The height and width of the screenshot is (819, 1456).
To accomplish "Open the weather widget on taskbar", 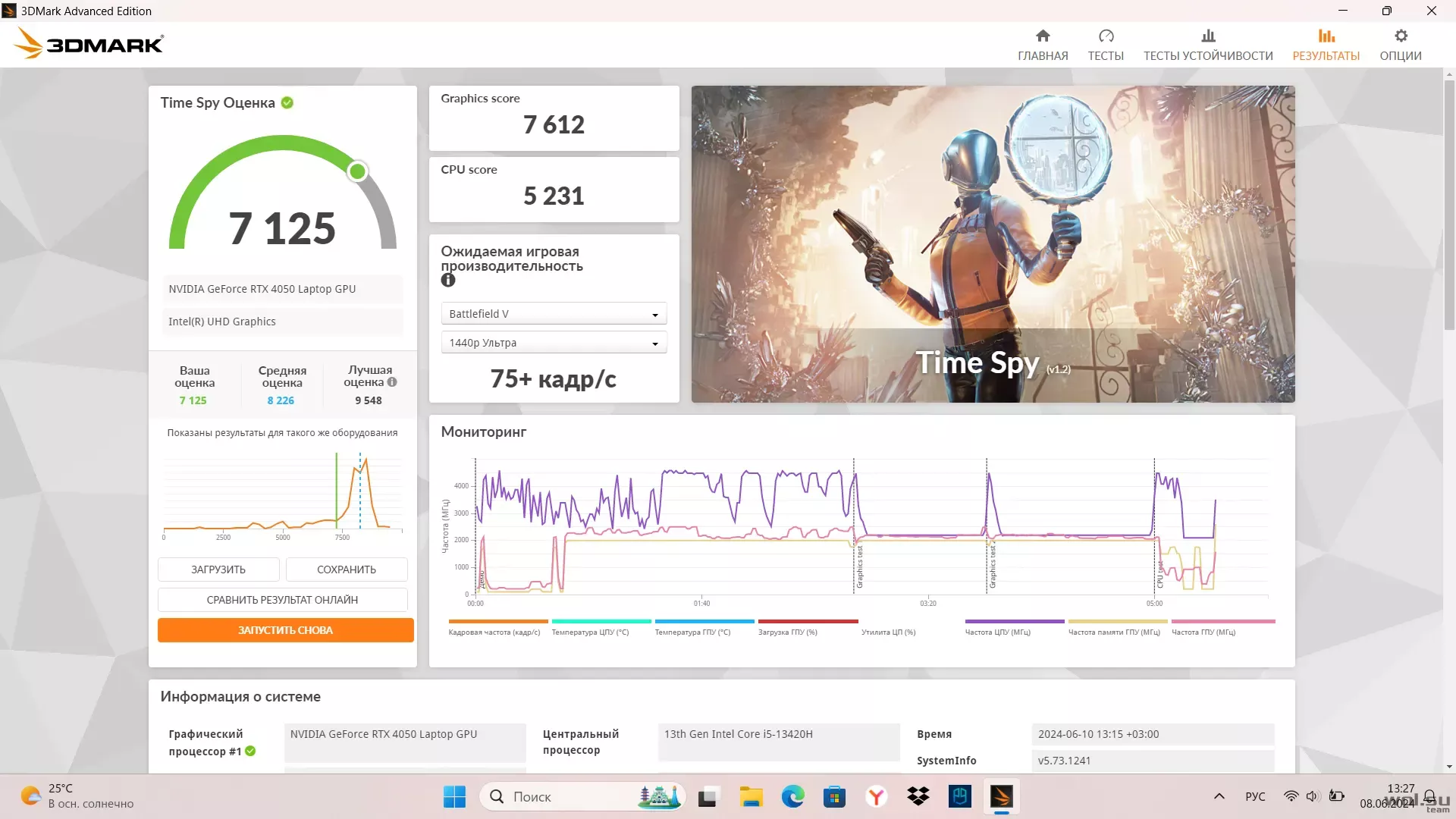I will click(77, 796).
